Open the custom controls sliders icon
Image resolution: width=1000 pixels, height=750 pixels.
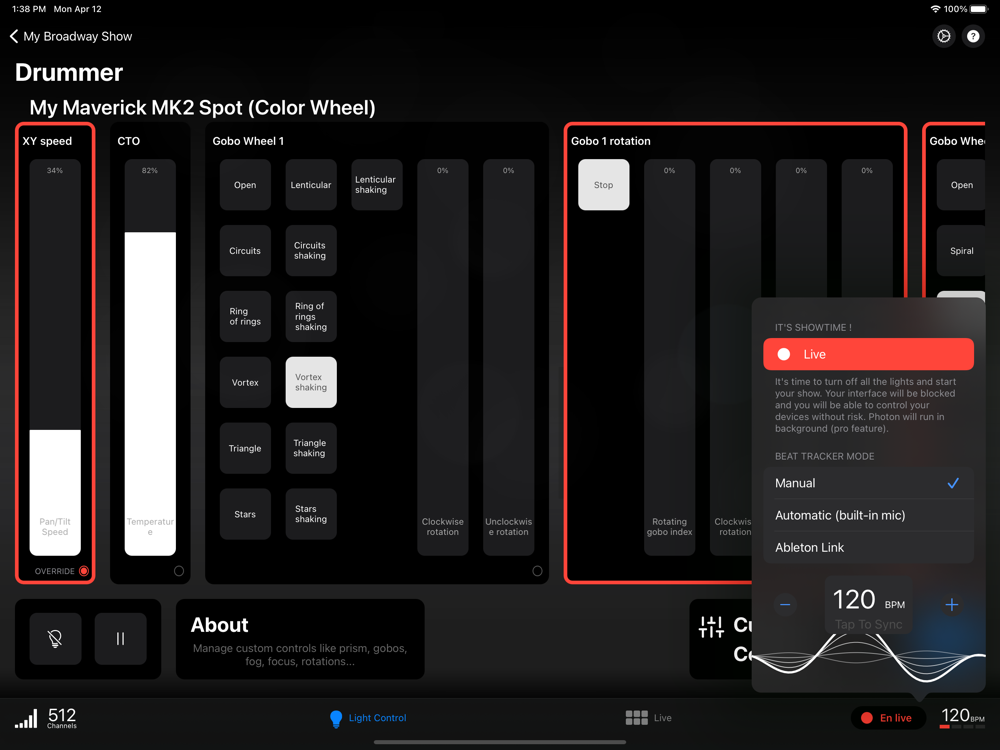pyautogui.click(x=711, y=627)
